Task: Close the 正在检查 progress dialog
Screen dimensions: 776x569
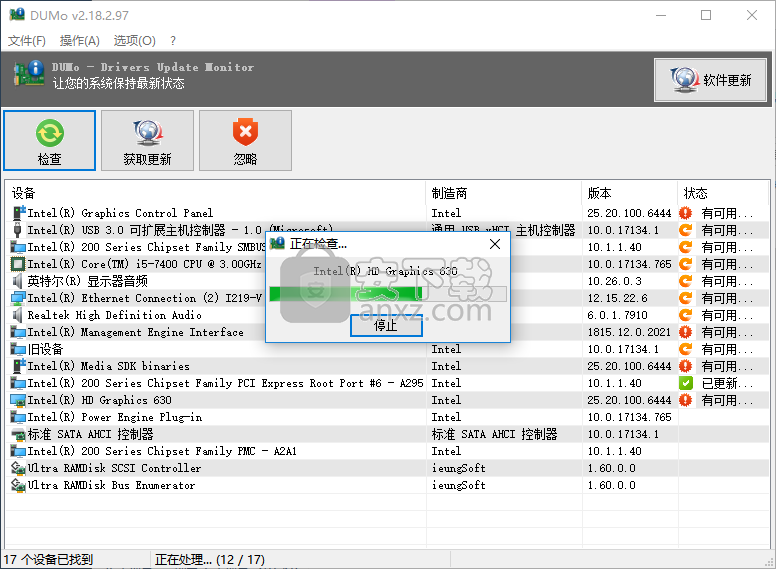Action: 494,244
